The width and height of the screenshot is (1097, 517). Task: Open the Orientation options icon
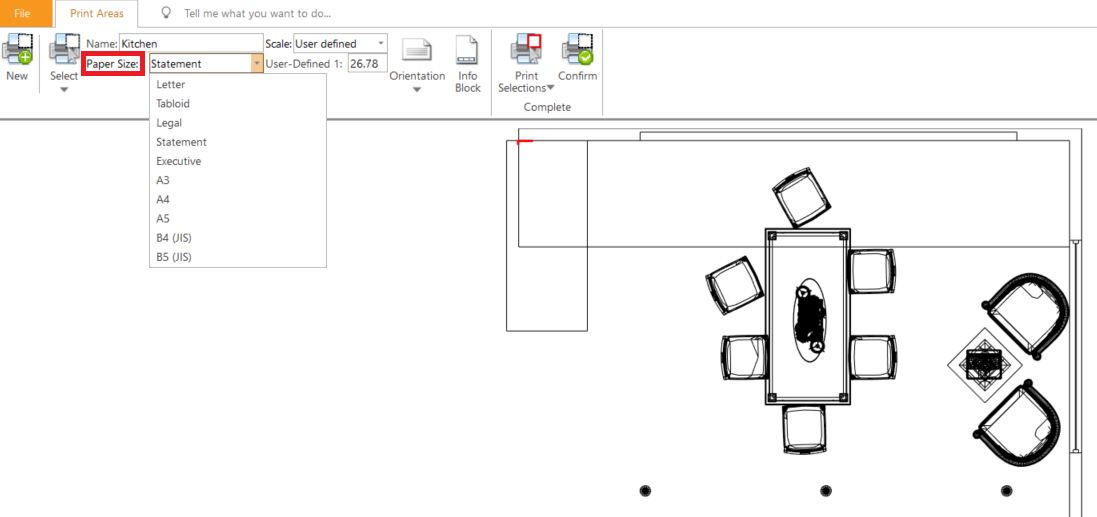coord(417,51)
